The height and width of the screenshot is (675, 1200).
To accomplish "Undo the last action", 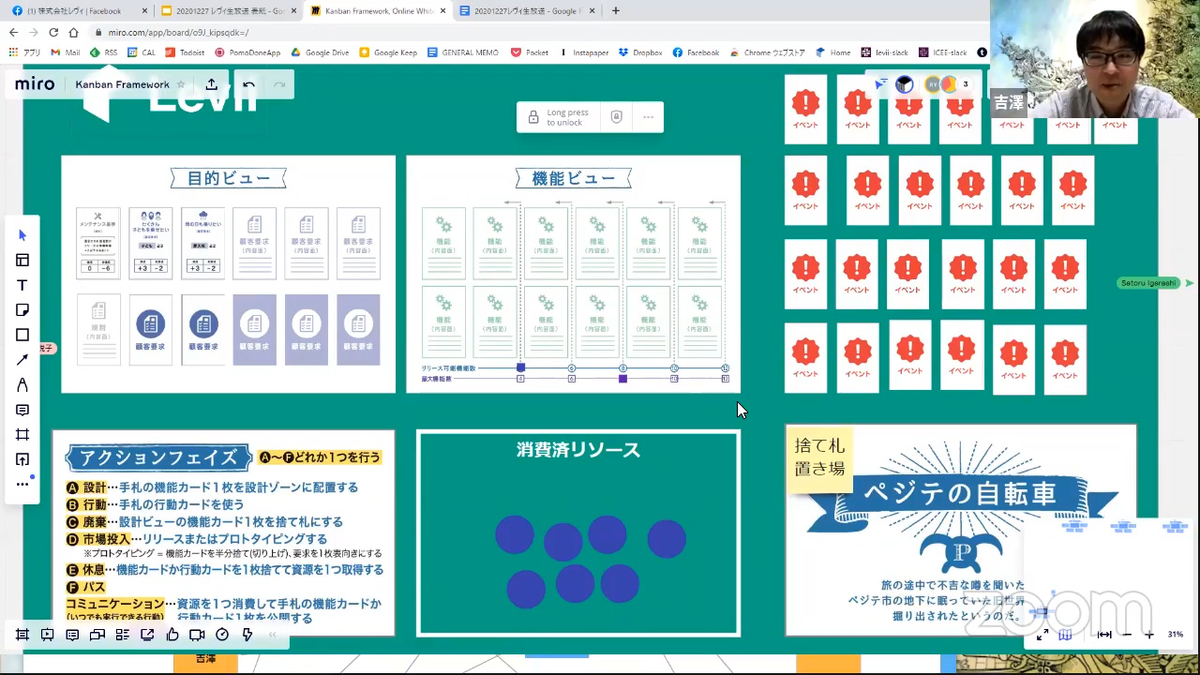I will pyautogui.click(x=249, y=84).
